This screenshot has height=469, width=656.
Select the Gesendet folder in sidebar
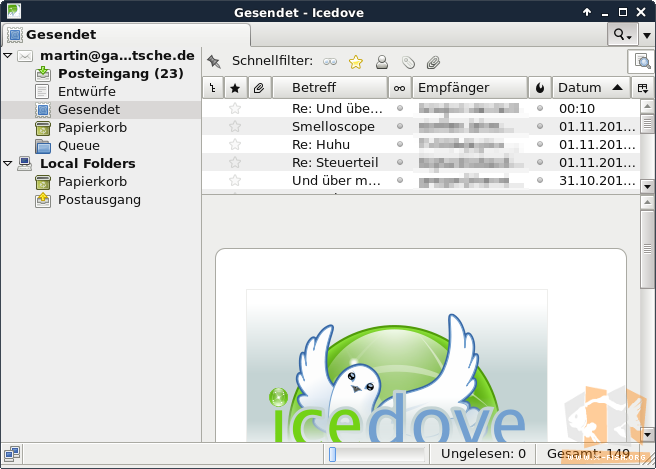(x=101, y=110)
